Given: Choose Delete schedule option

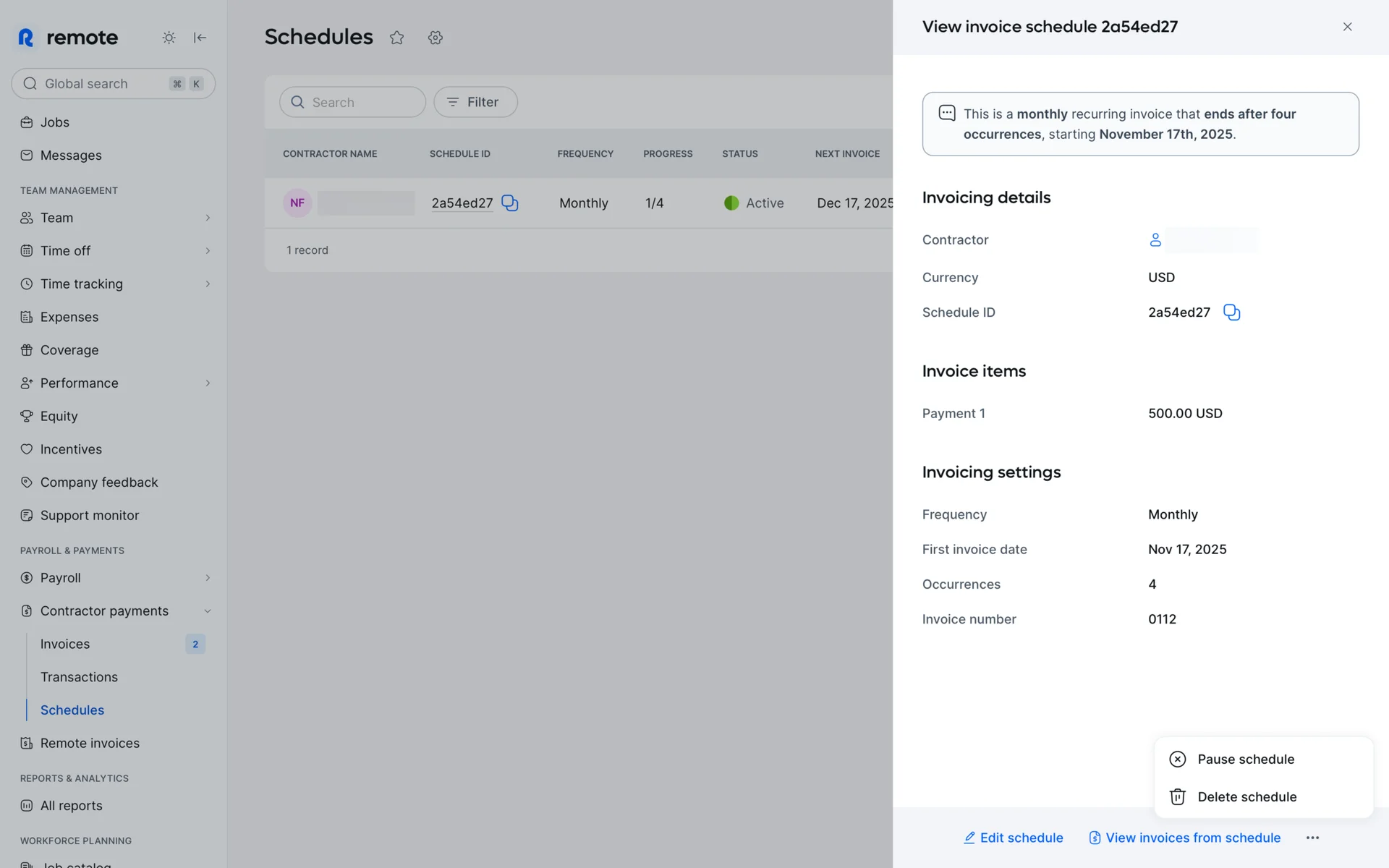Looking at the screenshot, I should pos(1246,797).
